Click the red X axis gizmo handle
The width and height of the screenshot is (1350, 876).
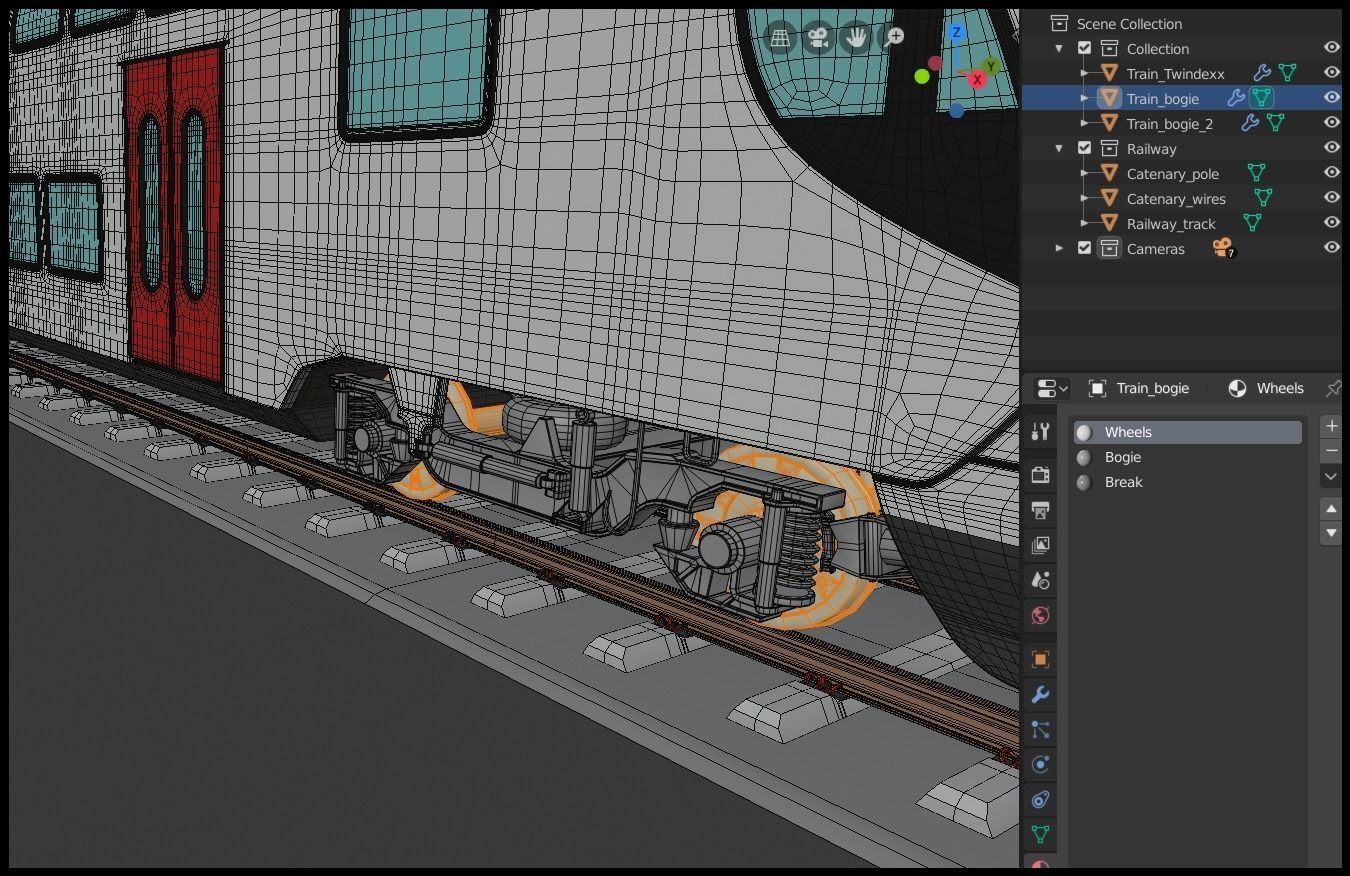click(977, 80)
